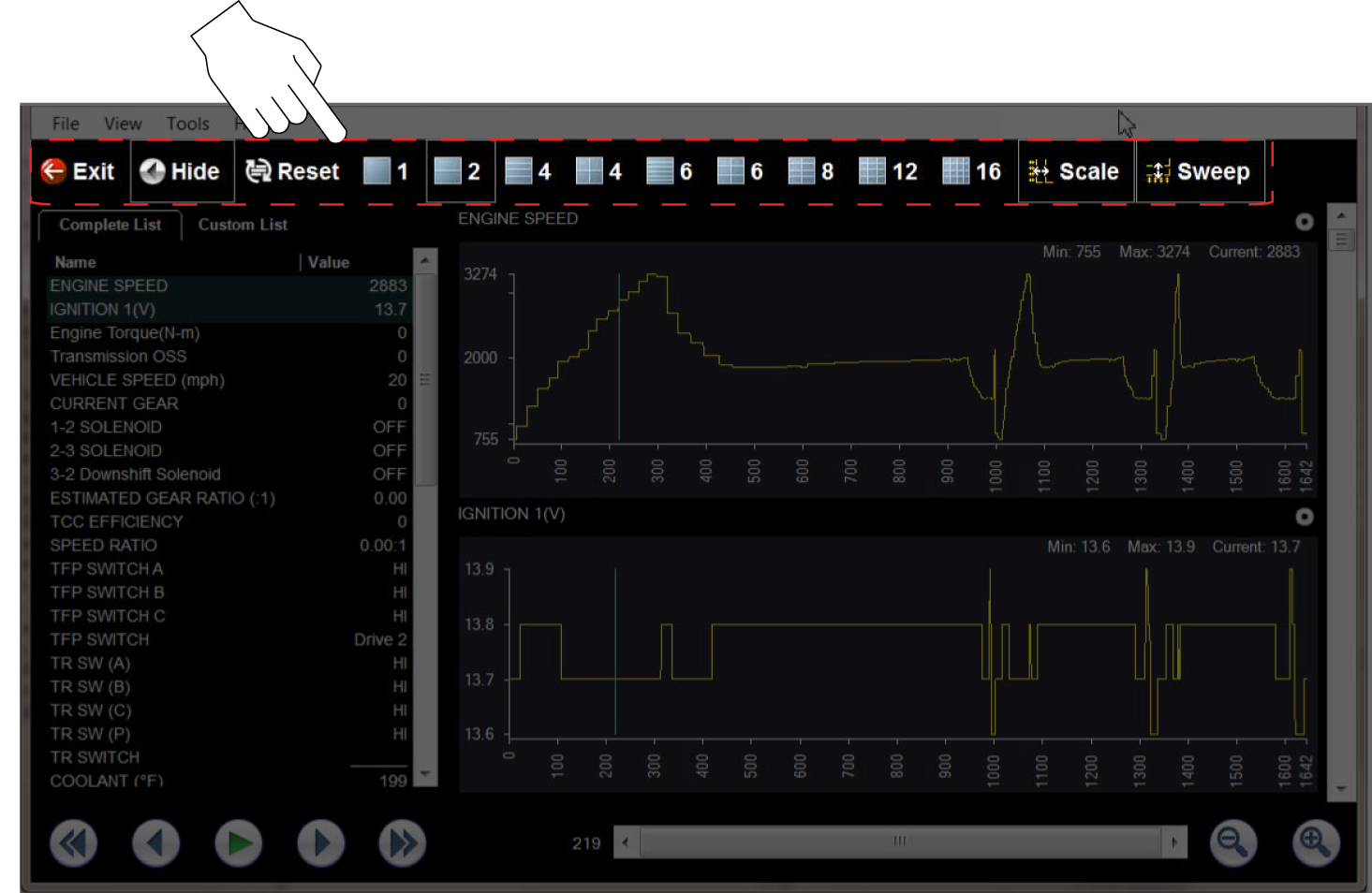1372x893 pixels.
Task: Fast forward to the last frame
Action: tap(403, 843)
